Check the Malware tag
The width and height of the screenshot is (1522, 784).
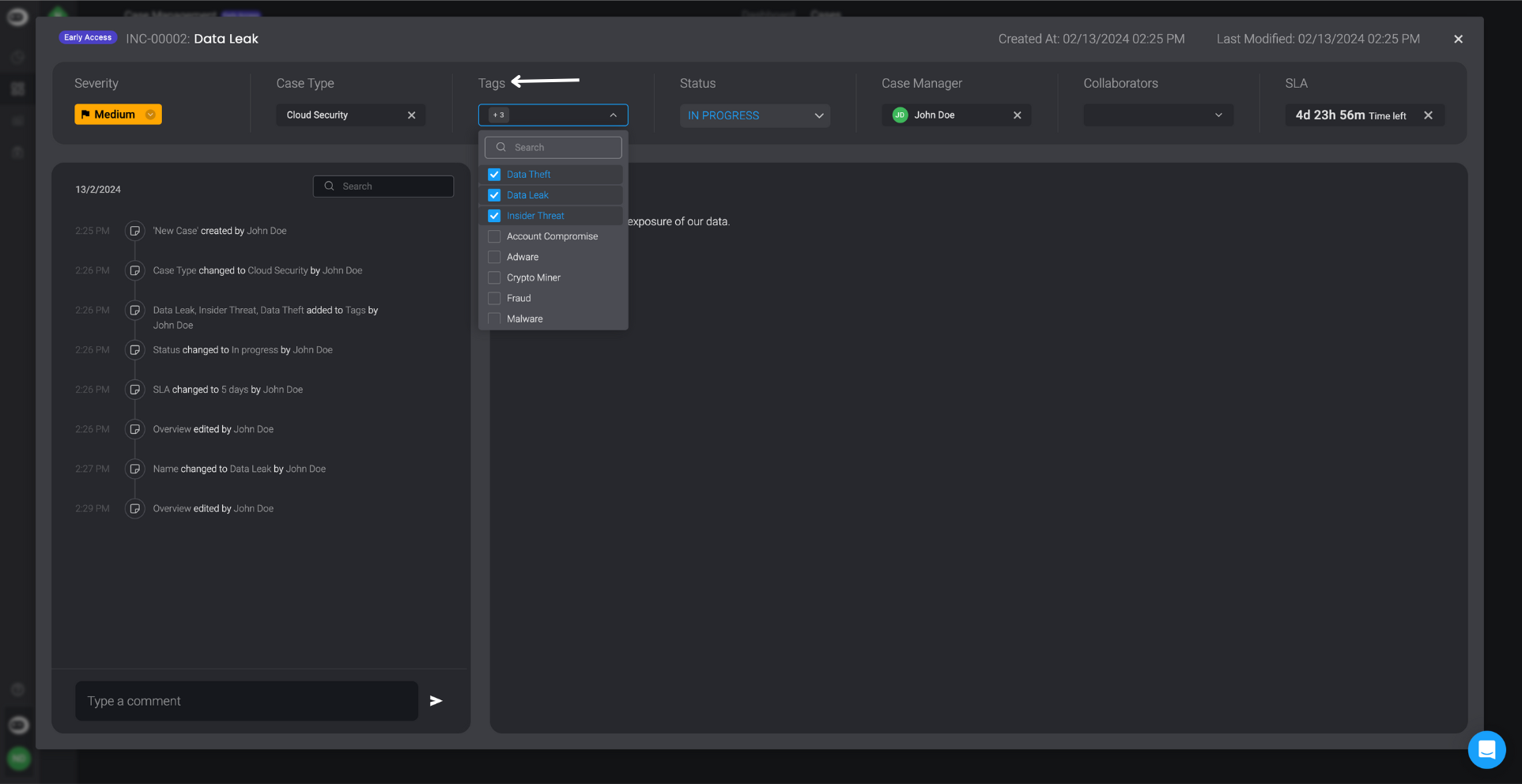(x=494, y=318)
